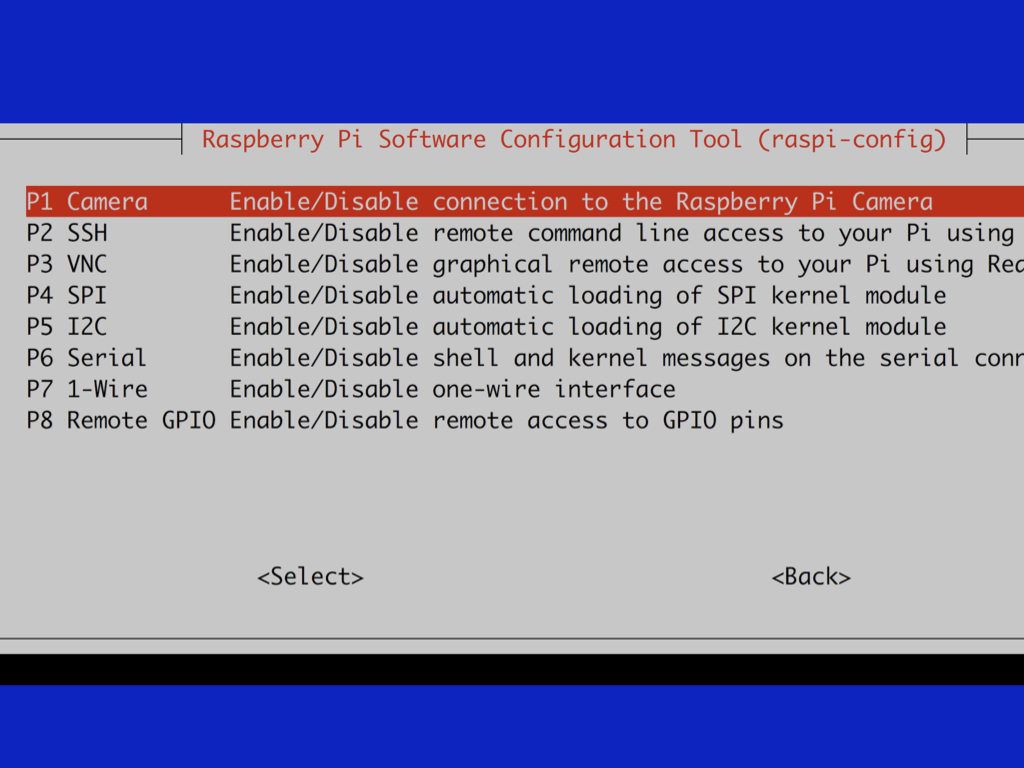This screenshot has height=768, width=1024.
Task: Click the SPI kernel module loading description
Action: (588, 296)
